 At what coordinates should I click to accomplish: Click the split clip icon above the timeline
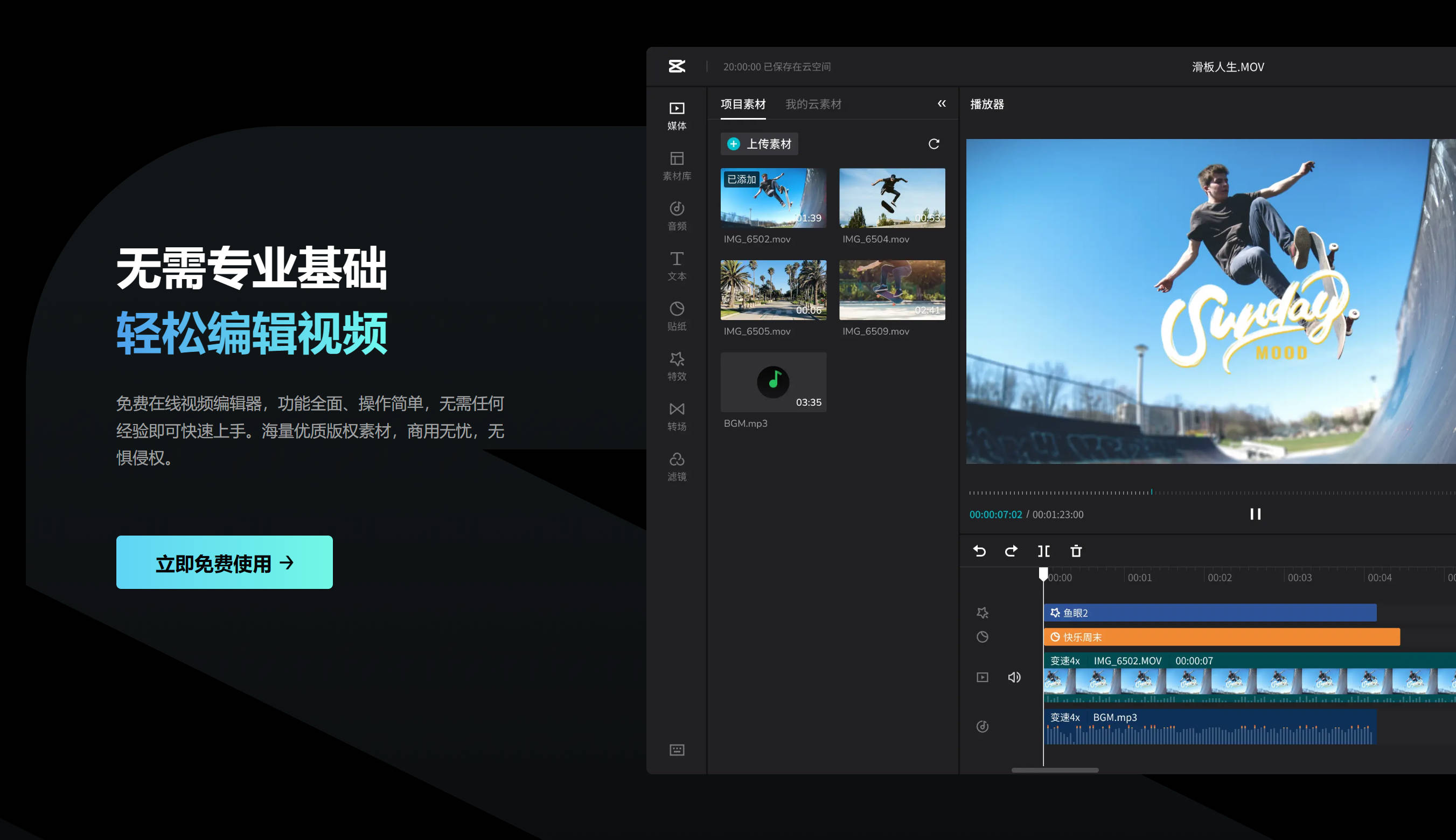(x=1044, y=551)
